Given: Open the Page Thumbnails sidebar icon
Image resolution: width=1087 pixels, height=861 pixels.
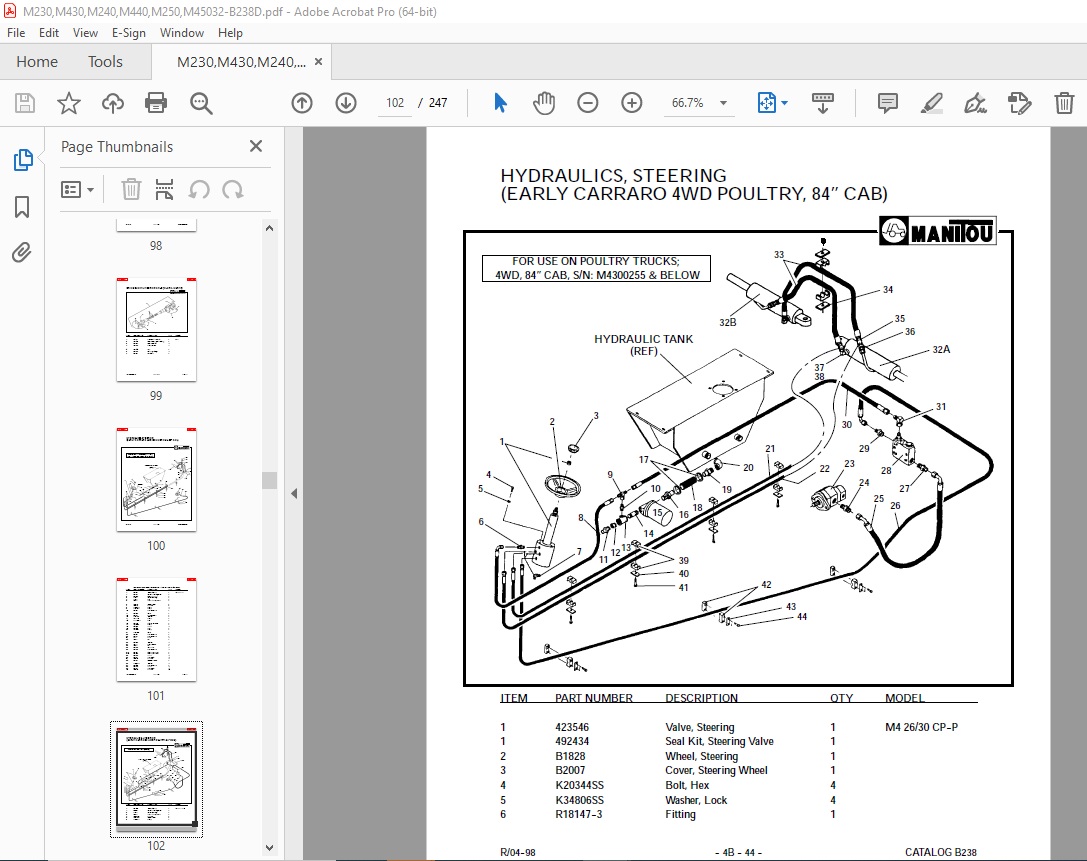Looking at the screenshot, I should pos(23,159).
